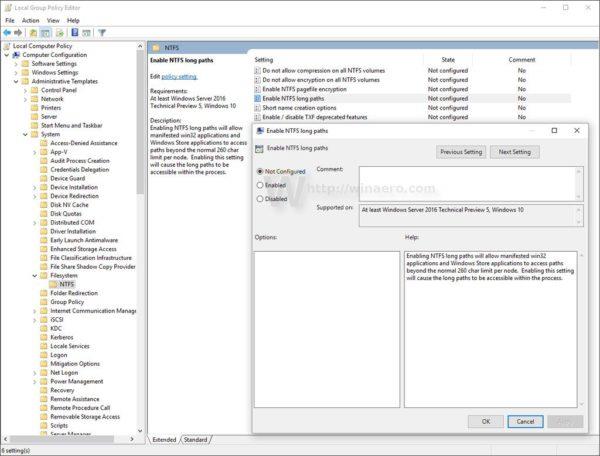
Task: Click the Back arrow in the toolbar
Action: tap(7, 33)
